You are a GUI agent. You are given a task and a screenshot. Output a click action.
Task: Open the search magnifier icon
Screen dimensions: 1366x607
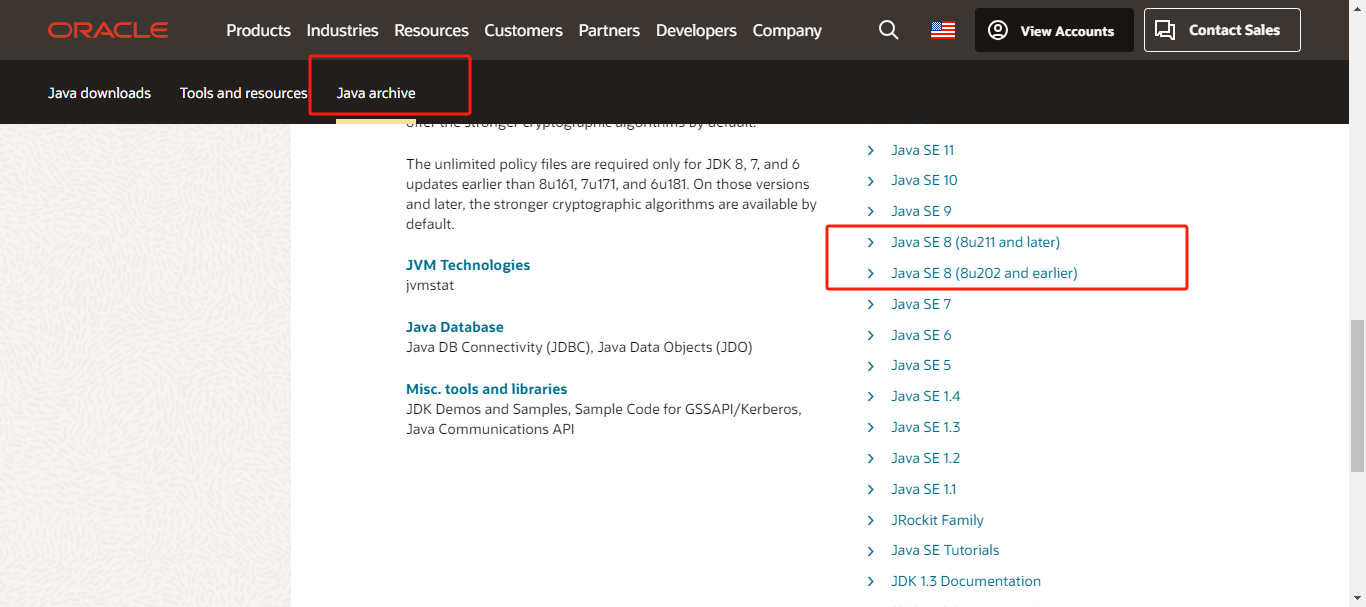pyautogui.click(x=888, y=30)
